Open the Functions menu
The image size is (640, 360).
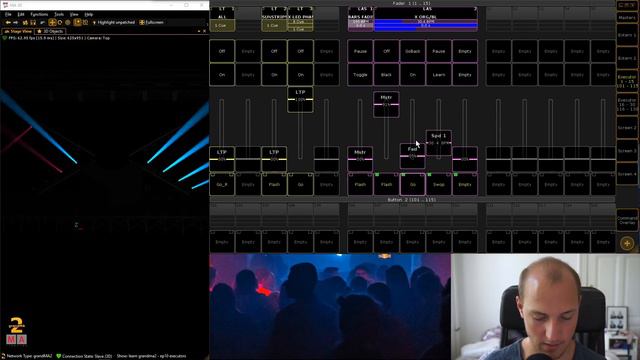pyautogui.click(x=39, y=14)
